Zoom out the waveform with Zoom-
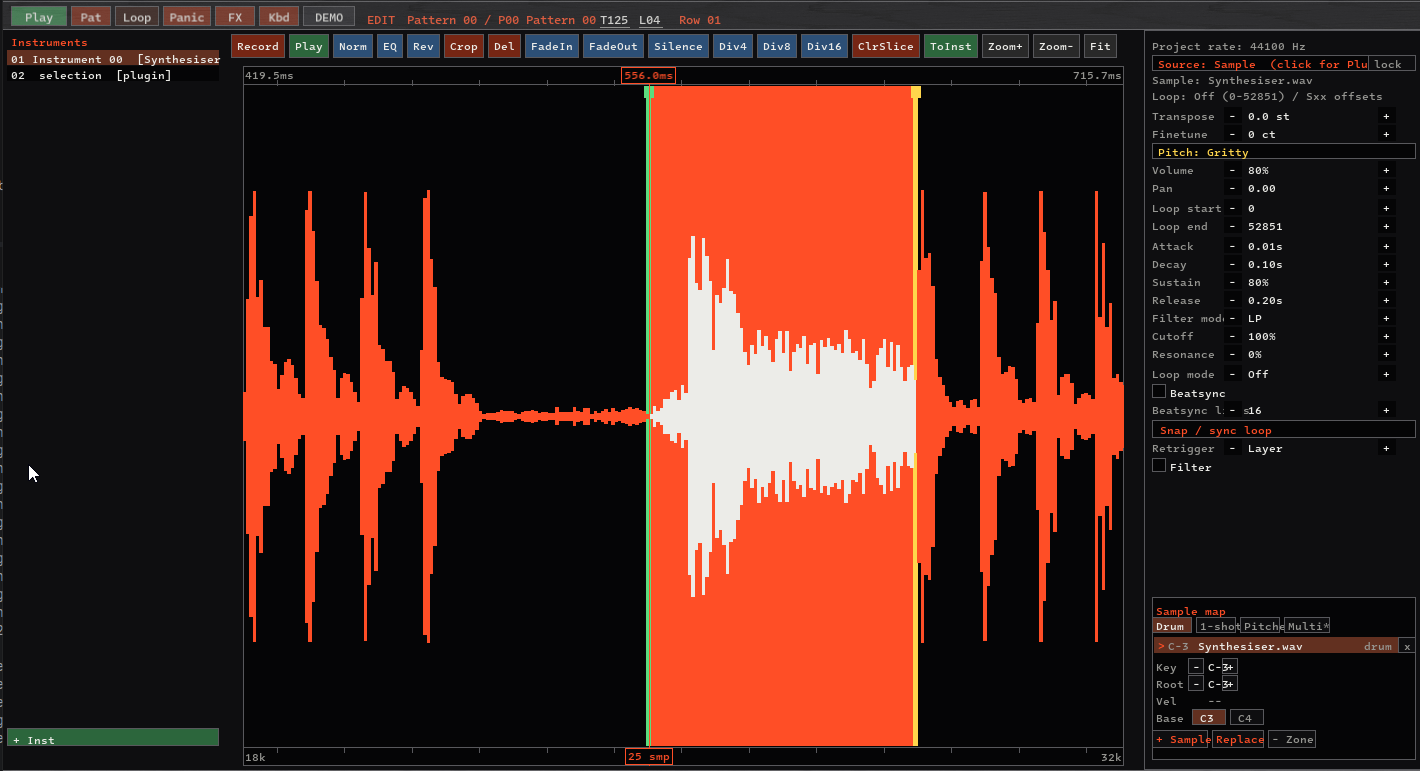The height and width of the screenshot is (771, 1420). 1056,46
